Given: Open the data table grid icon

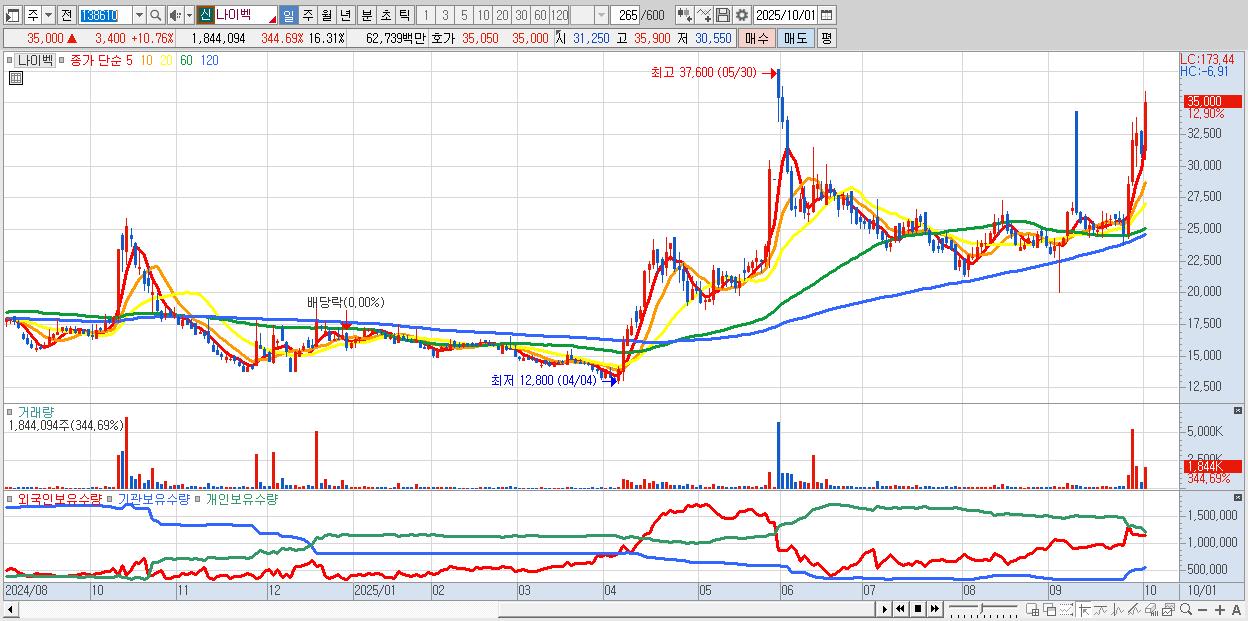Looking at the screenshot, I should click(15, 78).
